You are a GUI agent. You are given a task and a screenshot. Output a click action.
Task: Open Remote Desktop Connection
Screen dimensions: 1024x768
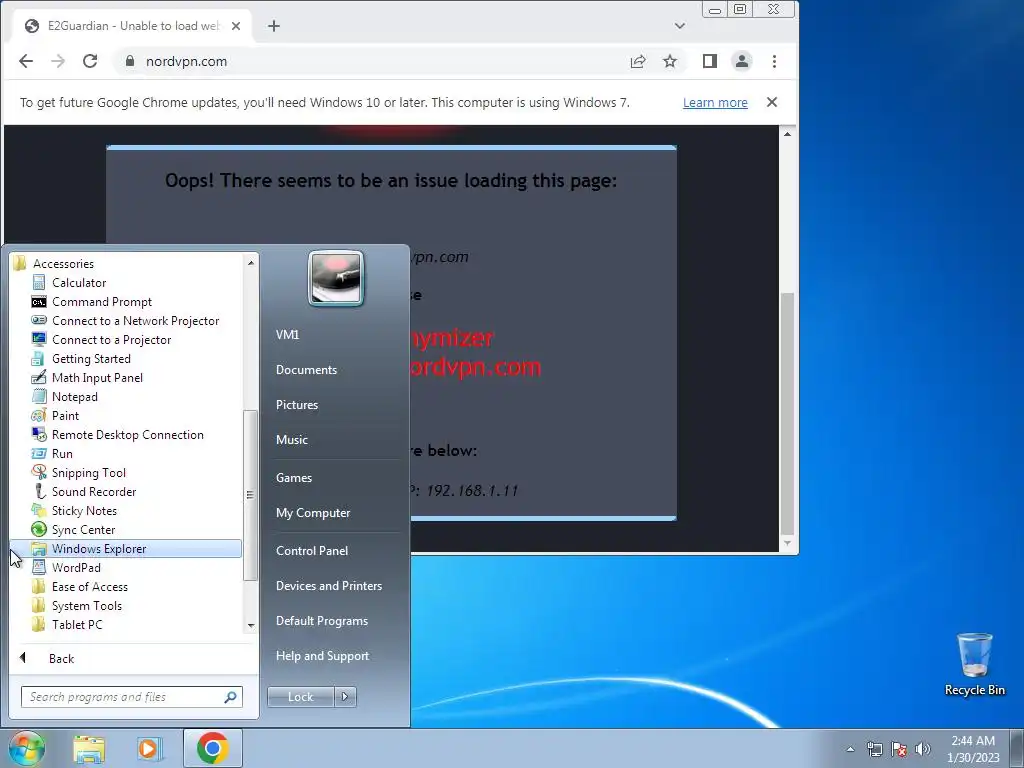[x=127, y=434]
